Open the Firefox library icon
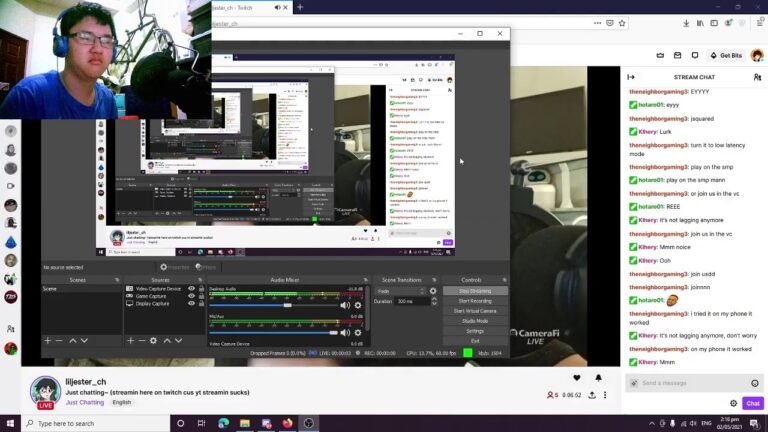 (700, 23)
